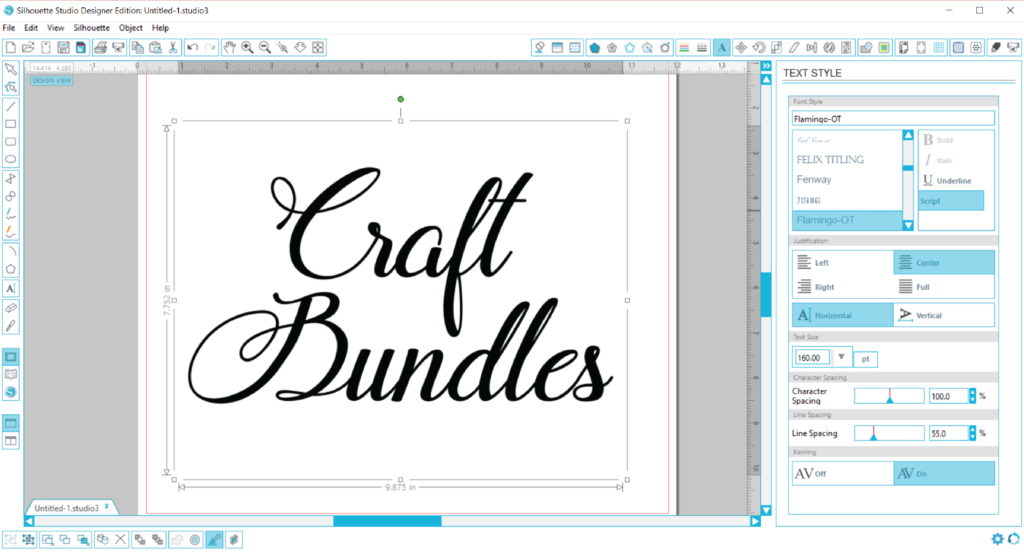Create a new document from toolbar
1024x552 pixels.
pyautogui.click(x=10, y=48)
